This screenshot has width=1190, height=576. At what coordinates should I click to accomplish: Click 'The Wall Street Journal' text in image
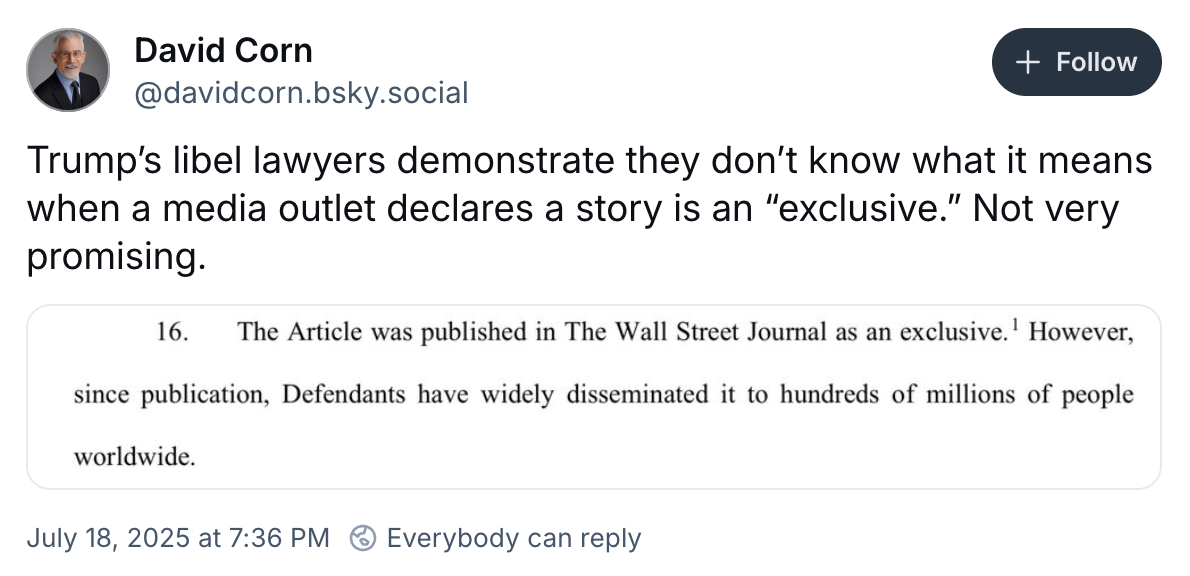pyautogui.click(x=696, y=332)
